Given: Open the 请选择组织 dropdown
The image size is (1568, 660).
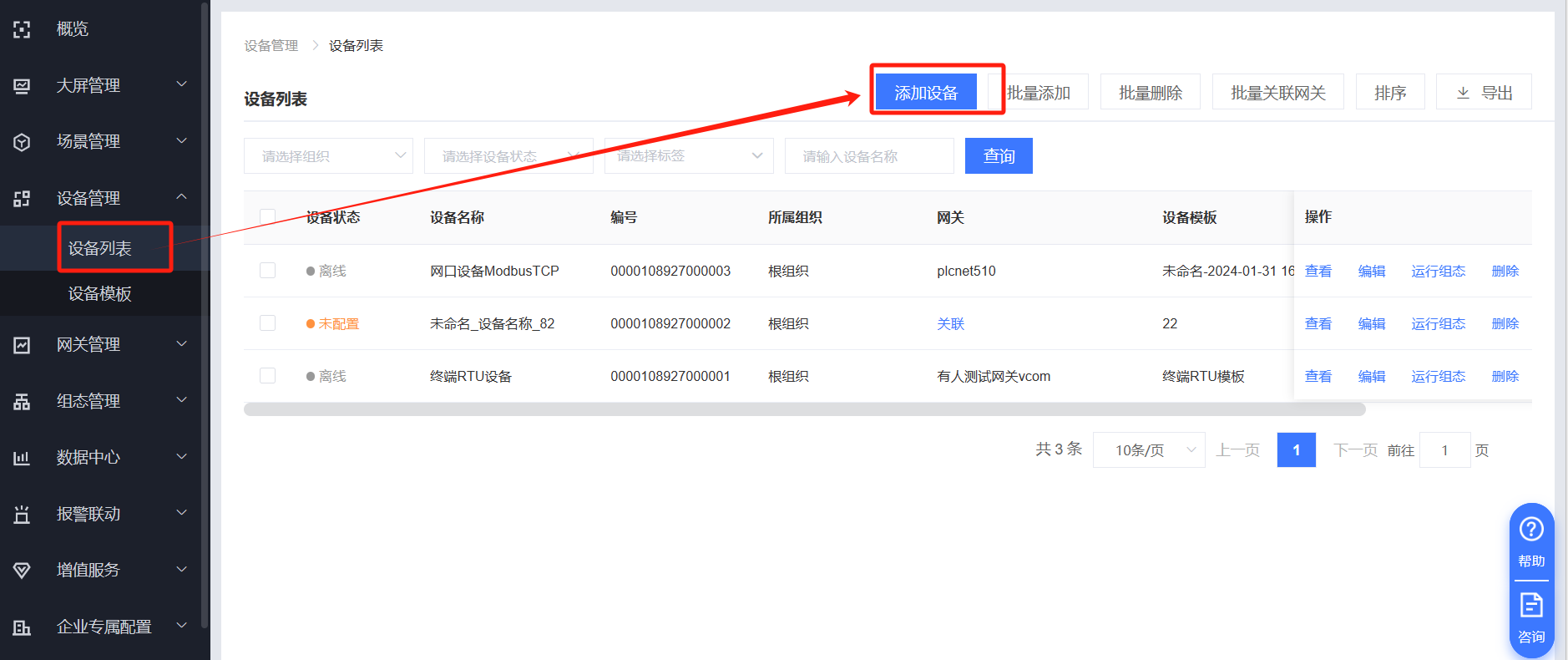Looking at the screenshot, I should (328, 156).
